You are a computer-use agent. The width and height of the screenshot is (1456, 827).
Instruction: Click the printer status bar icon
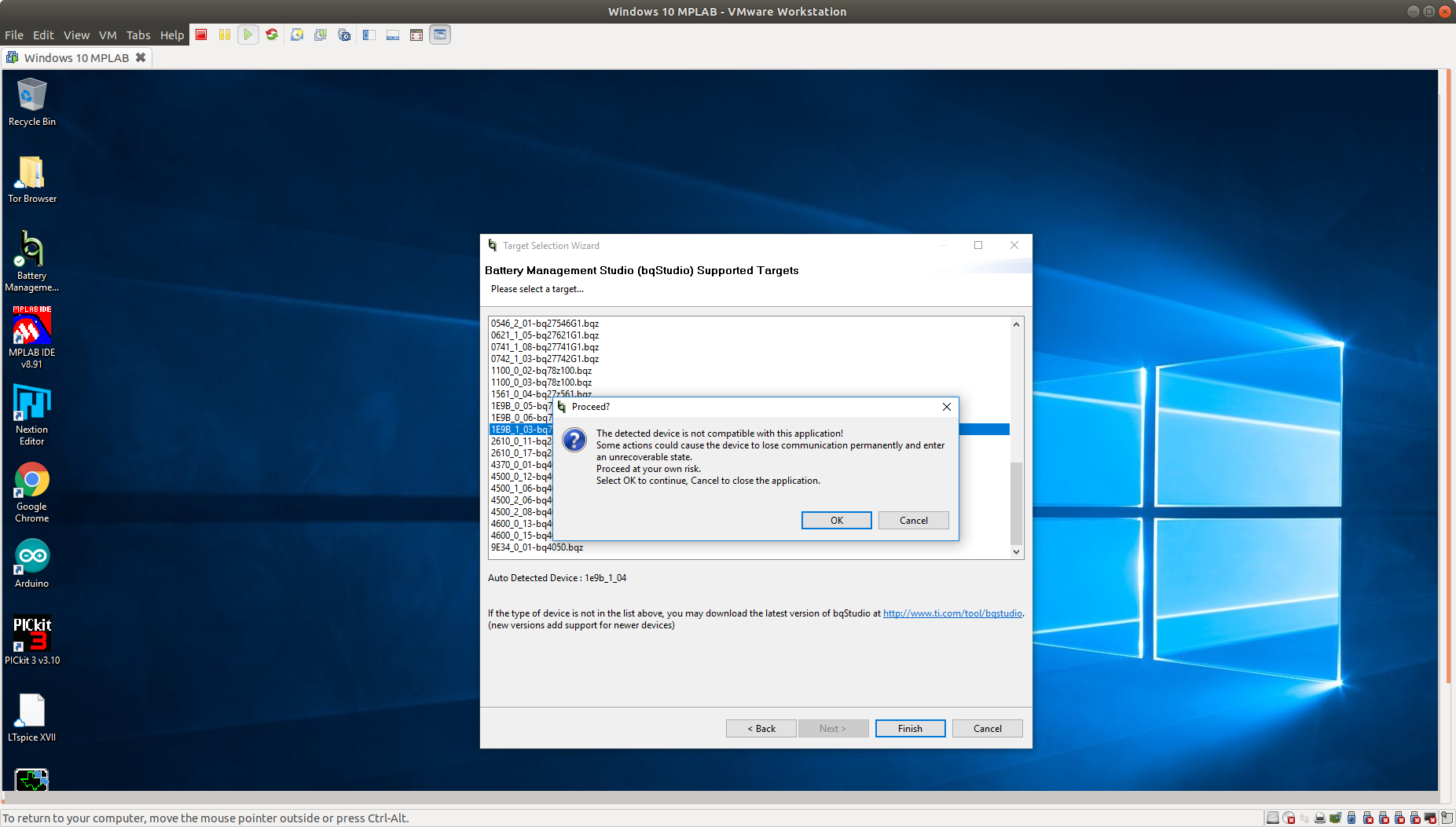point(1320,818)
